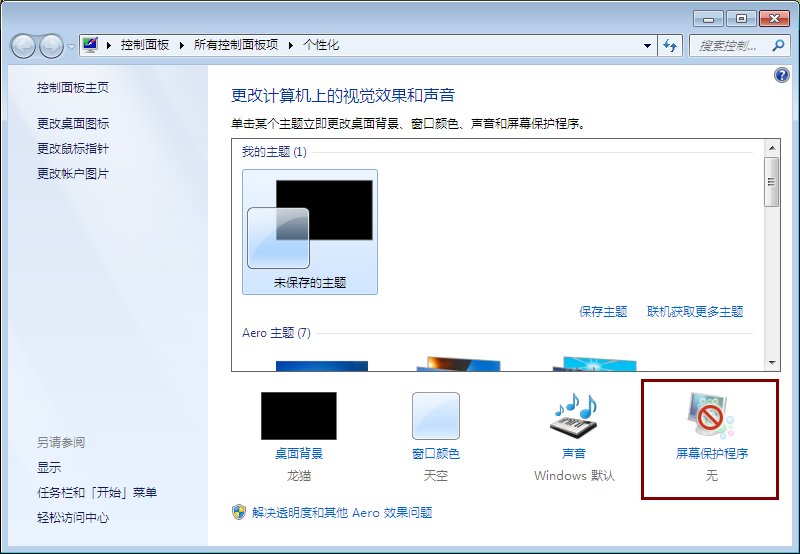
Task: Open 轻松访问中心 link
Action: point(73,517)
